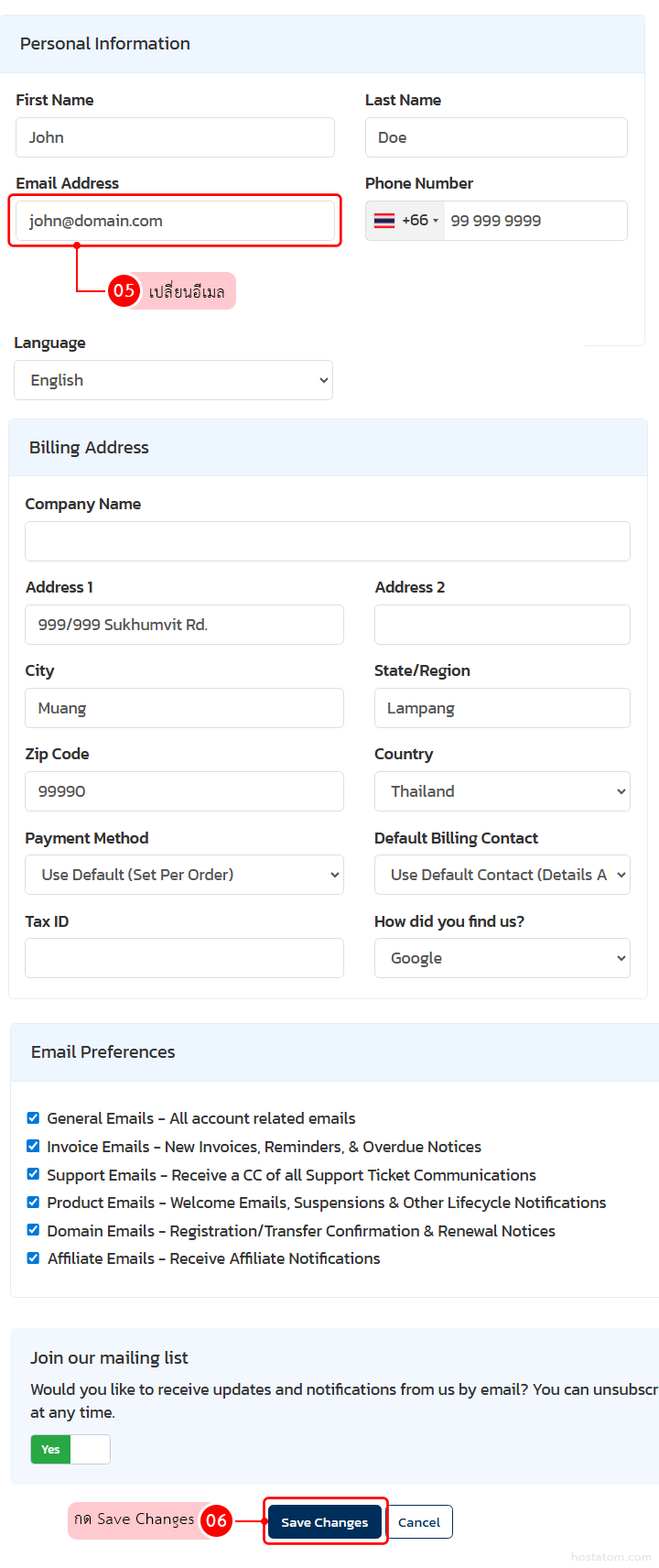This screenshot has width=659, height=1568.
Task: Focus the First Name input field
Action: pyautogui.click(x=175, y=137)
